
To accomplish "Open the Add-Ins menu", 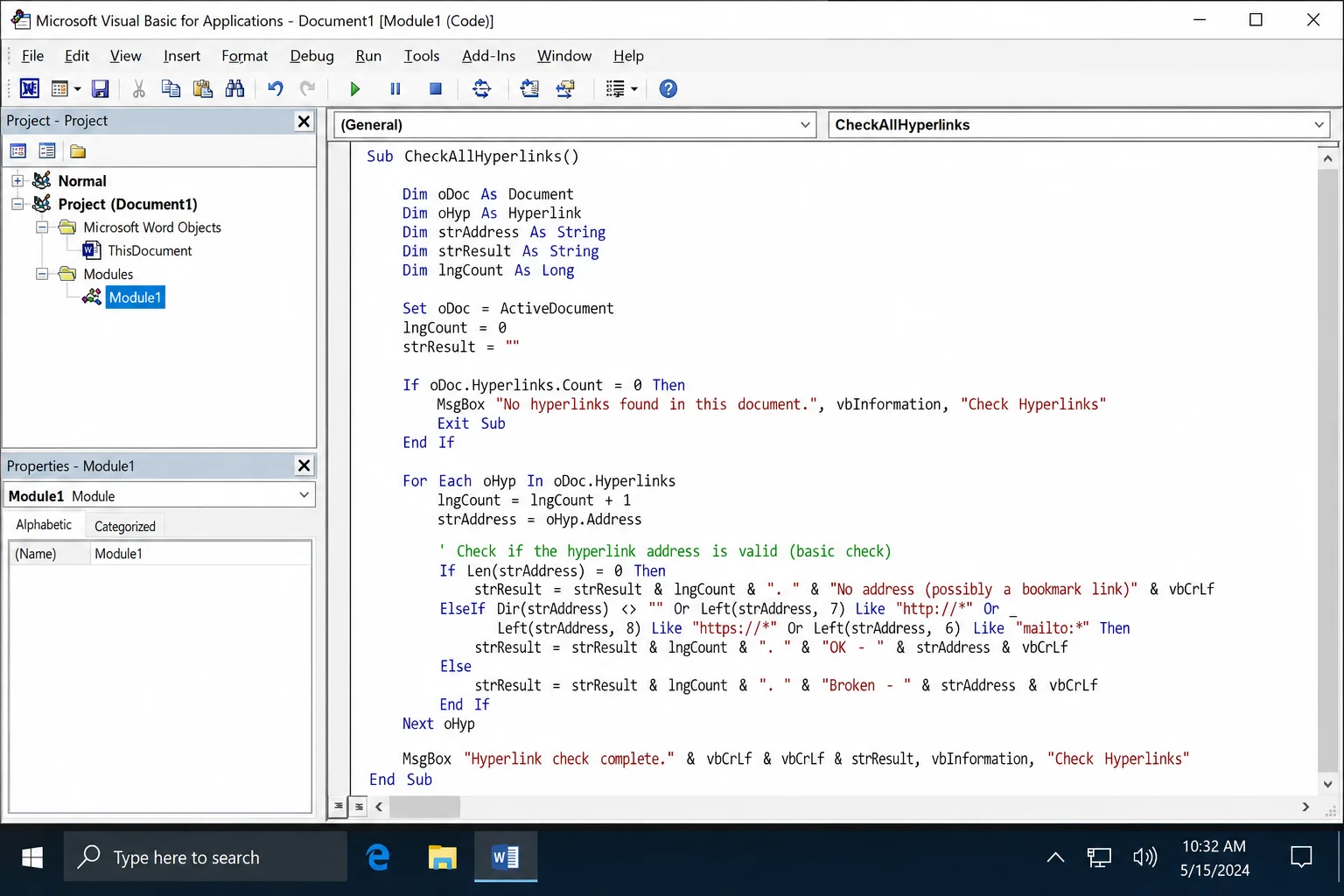I will tap(488, 56).
